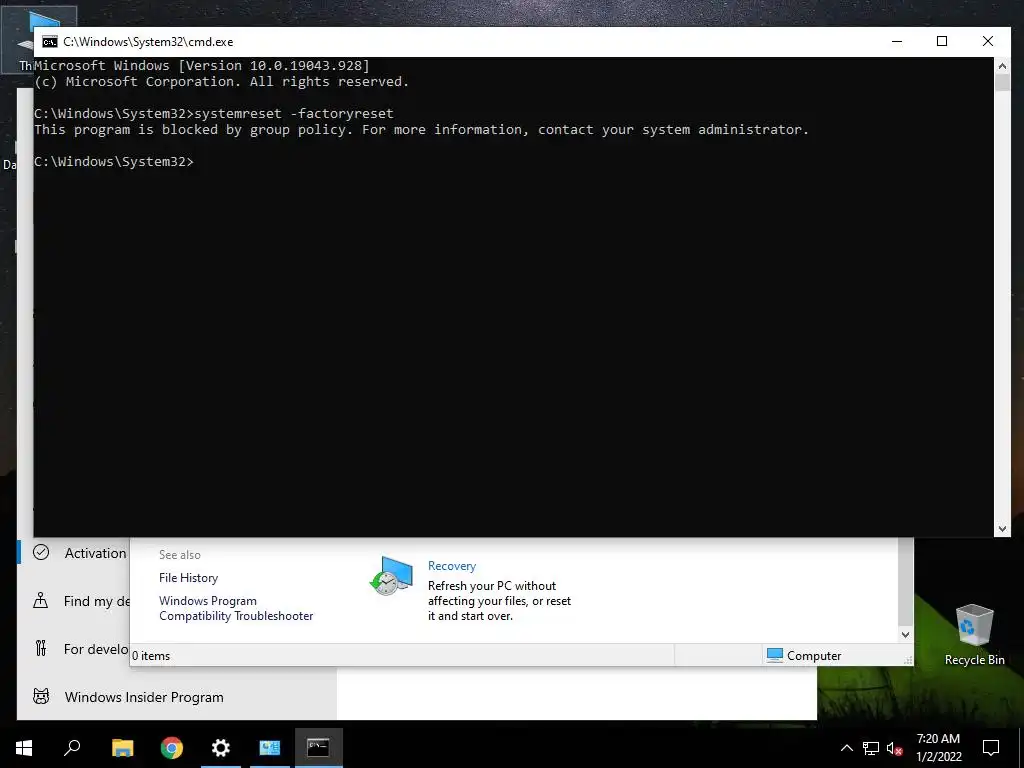Click the muted volume tray icon
This screenshot has width=1024, height=768.
[895, 748]
